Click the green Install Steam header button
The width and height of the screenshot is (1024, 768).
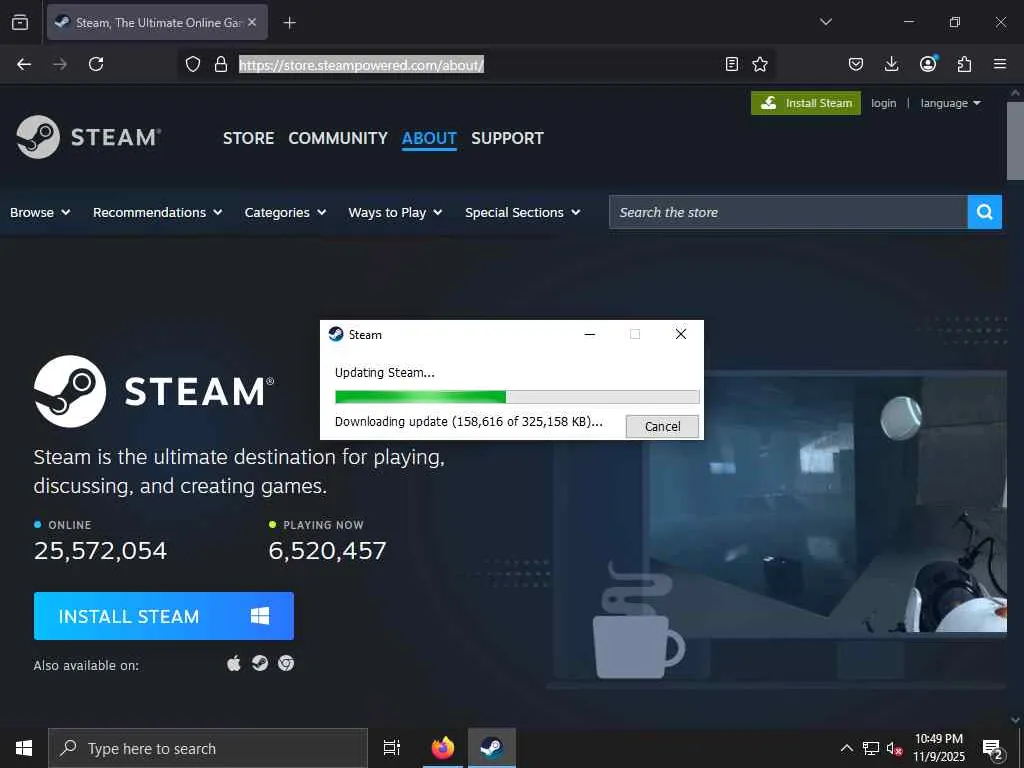(x=806, y=103)
